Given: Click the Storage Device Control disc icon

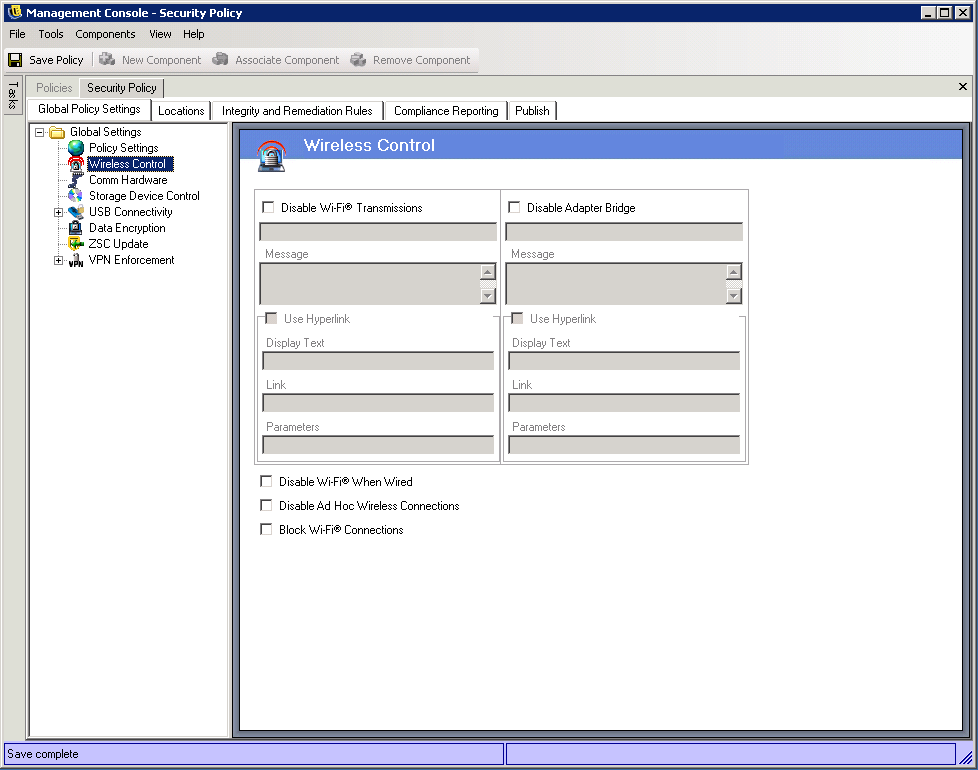Looking at the screenshot, I should pyautogui.click(x=76, y=196).
